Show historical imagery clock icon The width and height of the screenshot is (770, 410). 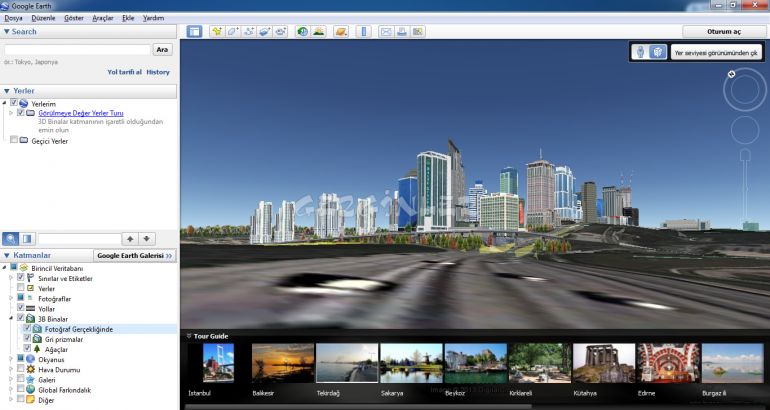[302, 32]
